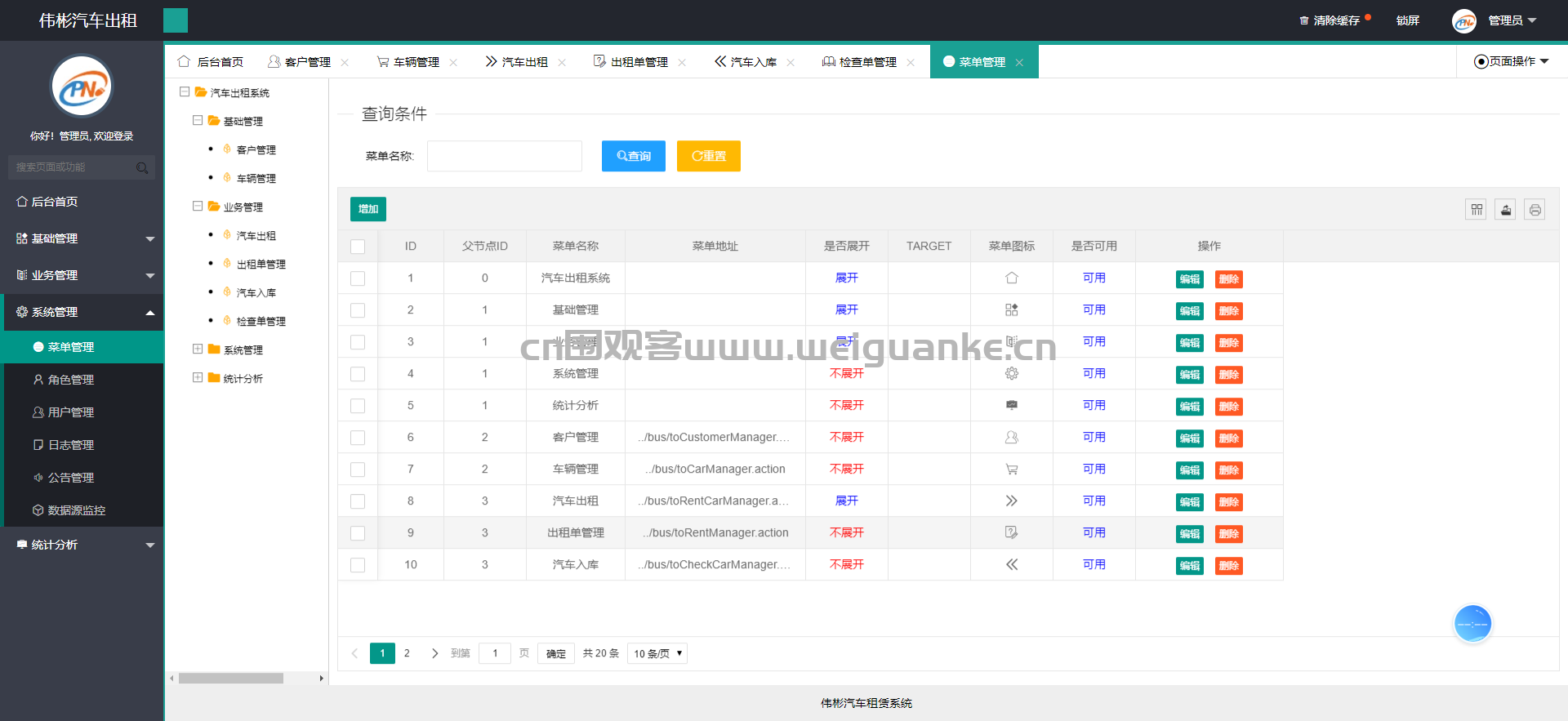Check the row with ID 1

tap(358, 278)
